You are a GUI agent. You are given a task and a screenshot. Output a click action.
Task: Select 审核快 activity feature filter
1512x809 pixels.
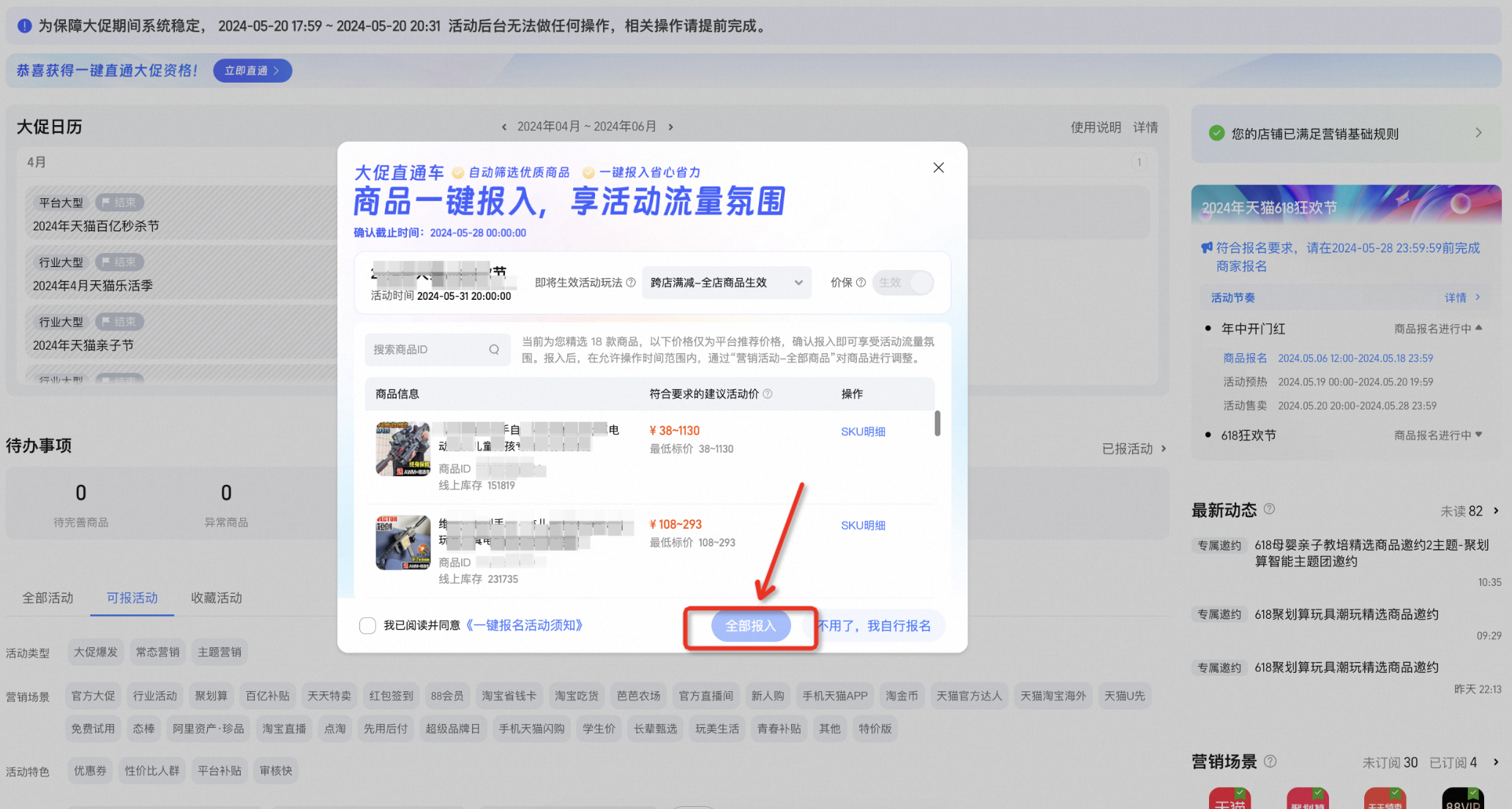click(x=276, y=770)
